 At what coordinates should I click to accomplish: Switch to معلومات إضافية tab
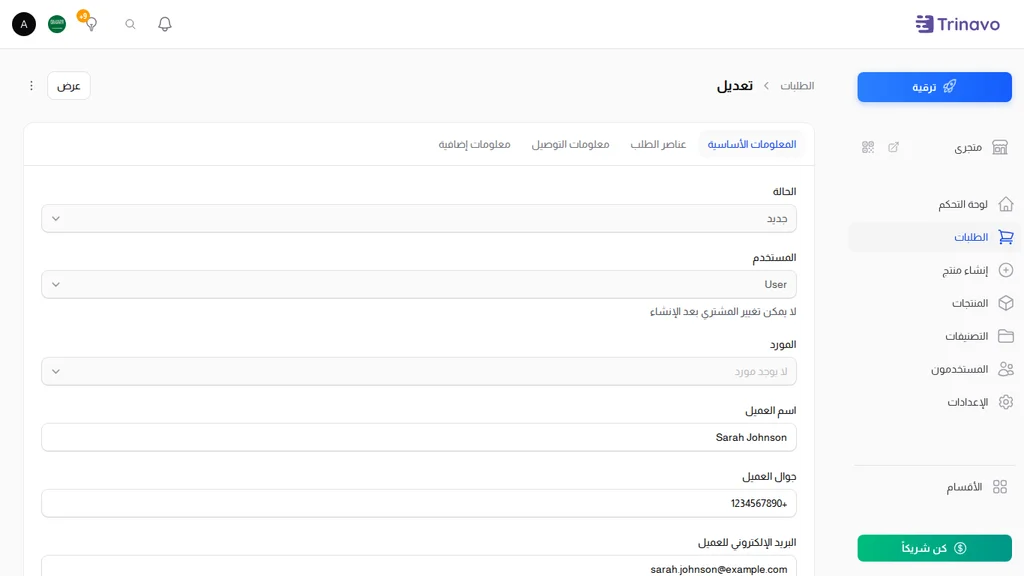[x=474, y=144]
